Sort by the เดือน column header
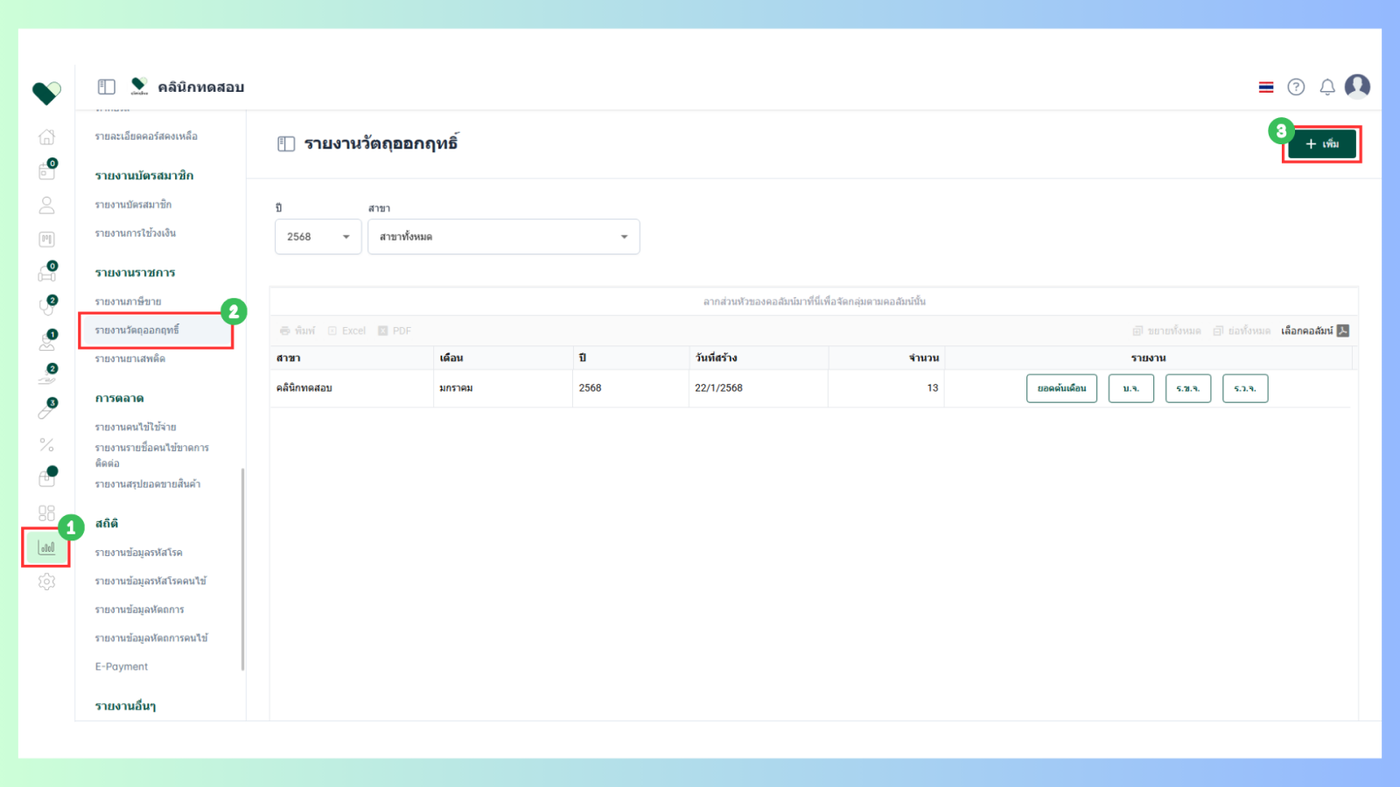Screen dimensions: 1400x787 click(503, 358)
